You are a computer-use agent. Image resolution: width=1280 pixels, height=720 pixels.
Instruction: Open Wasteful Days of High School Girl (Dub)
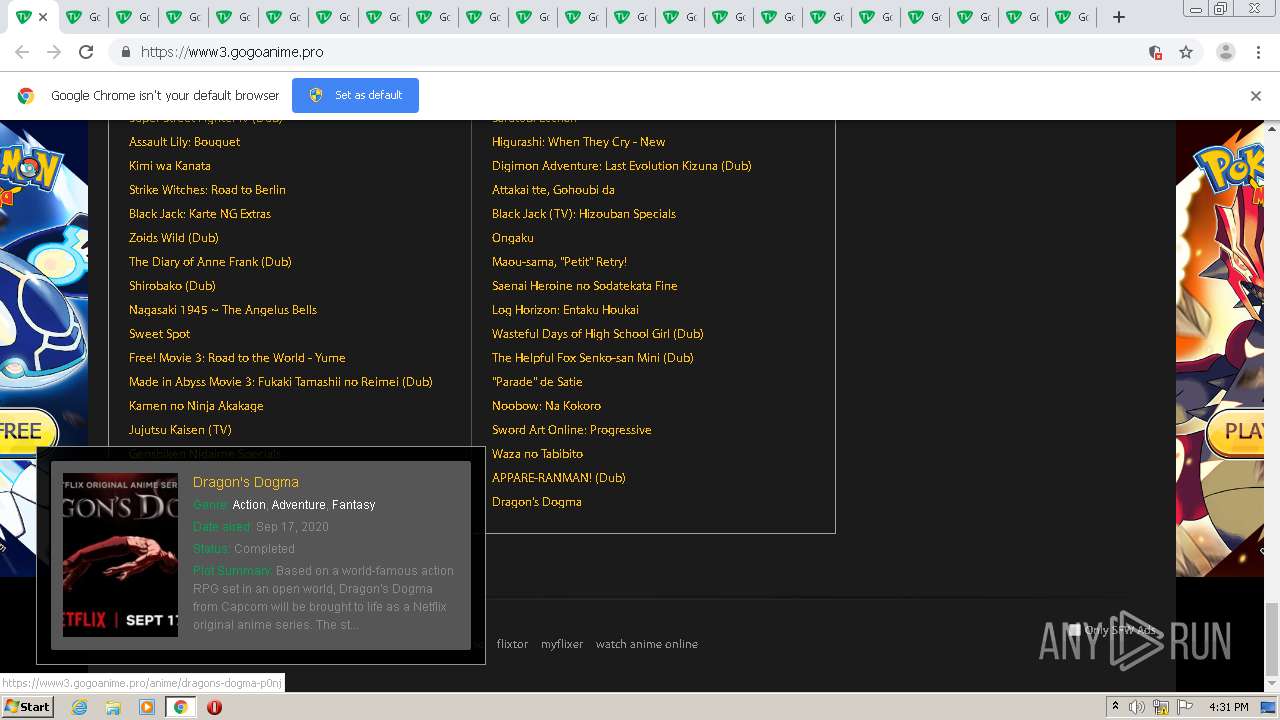597,334
